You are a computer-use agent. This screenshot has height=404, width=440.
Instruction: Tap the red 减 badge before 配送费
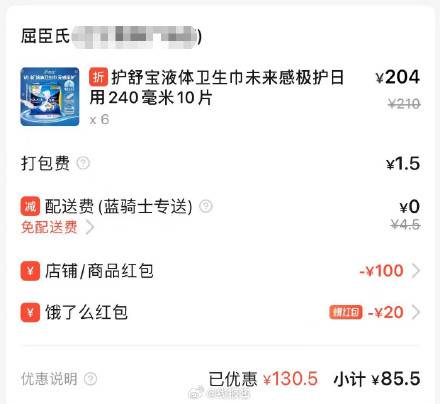[x=30, y=206]
